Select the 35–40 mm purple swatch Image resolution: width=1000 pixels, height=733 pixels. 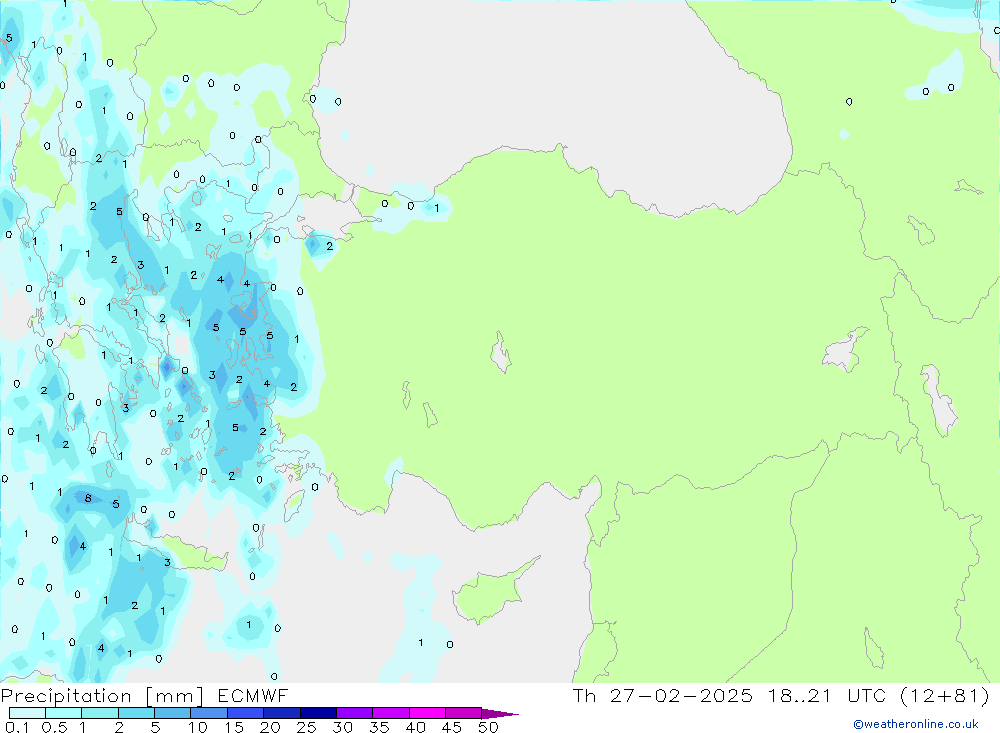tap(390, 713)
